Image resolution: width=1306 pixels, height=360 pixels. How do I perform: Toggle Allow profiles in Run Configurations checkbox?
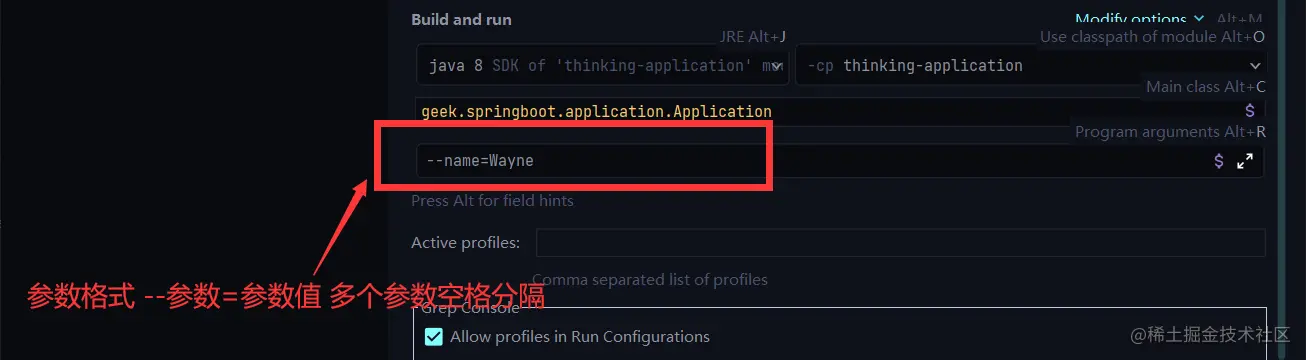[x=433, y=337]
